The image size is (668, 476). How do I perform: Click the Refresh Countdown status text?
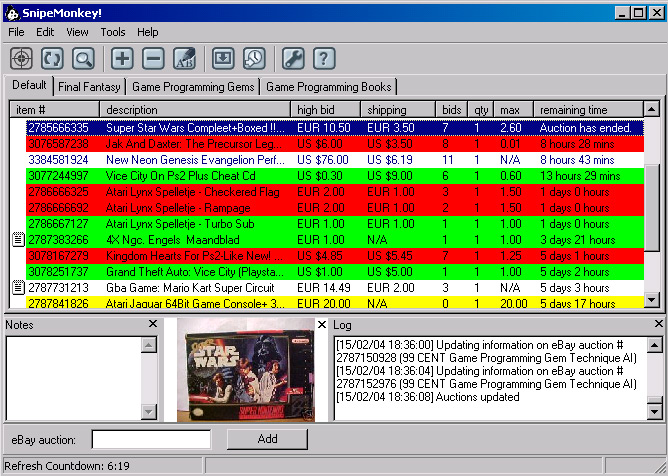point(67,466)
